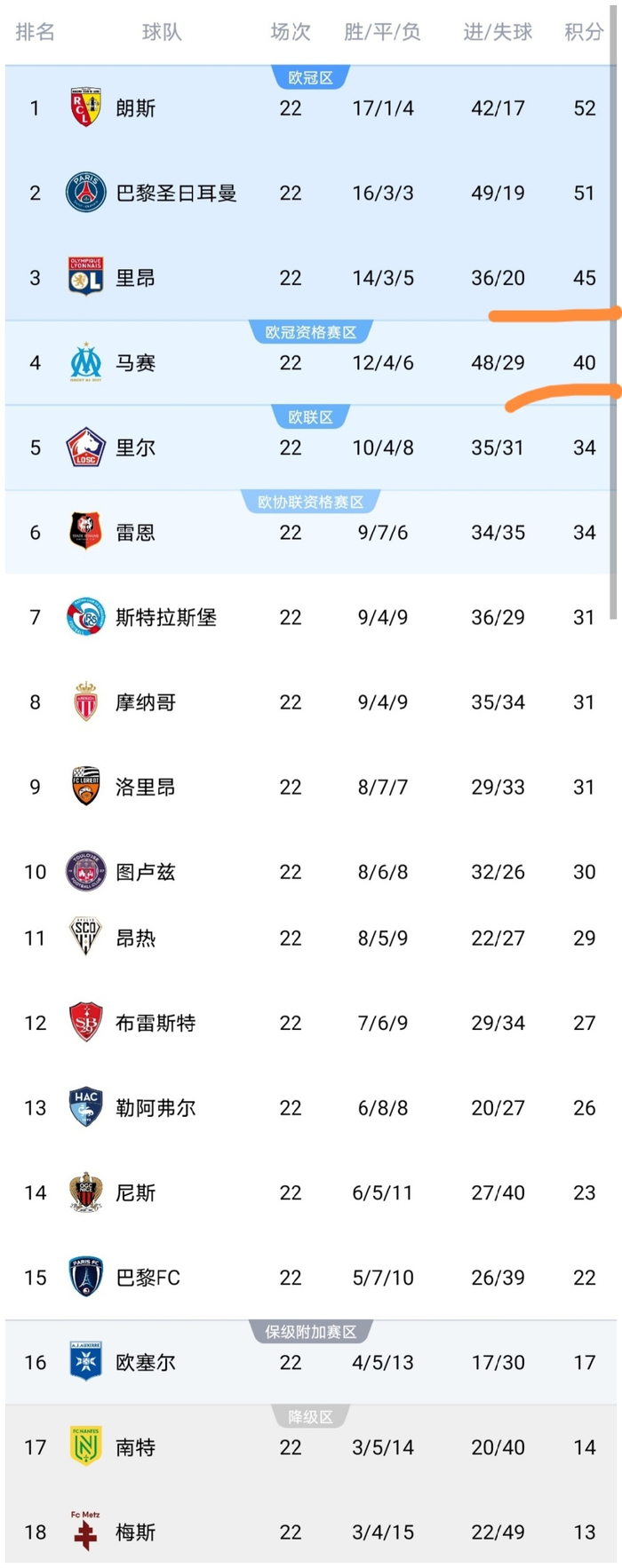Click the Paris Saint-Germain club logo
Viewport: 622px width, 1568px height.
pos(85,193)
